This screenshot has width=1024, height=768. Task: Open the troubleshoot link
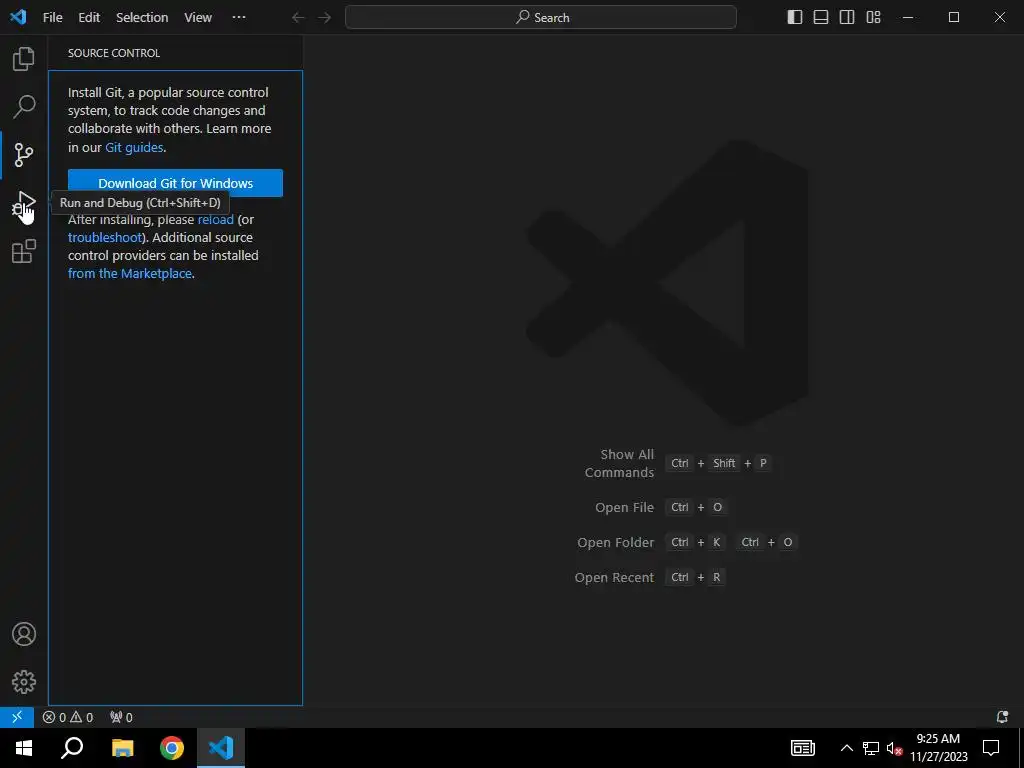pyautogui.click(x=105, y=237)
